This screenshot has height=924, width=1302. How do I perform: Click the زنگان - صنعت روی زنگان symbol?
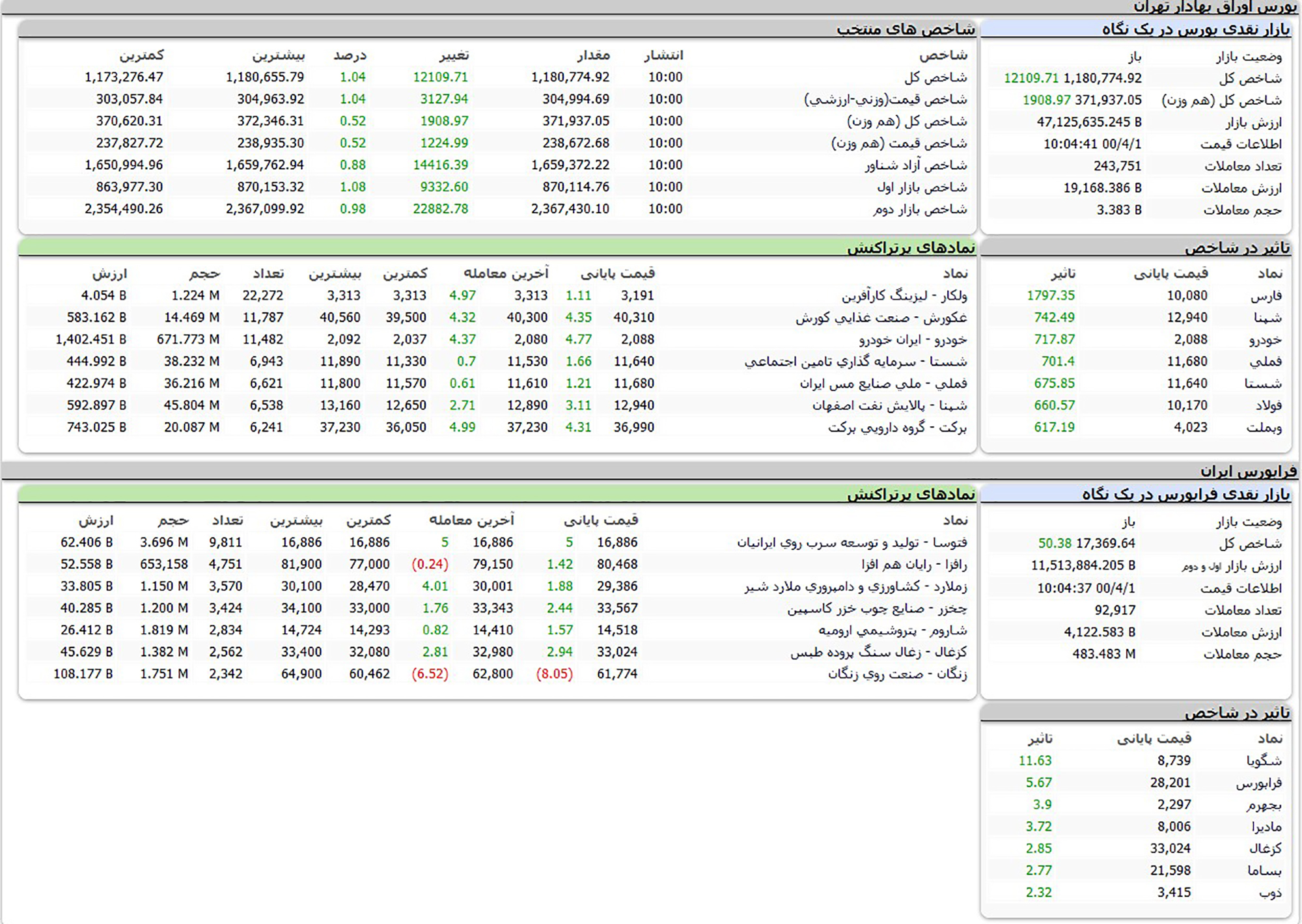(897, 674)
